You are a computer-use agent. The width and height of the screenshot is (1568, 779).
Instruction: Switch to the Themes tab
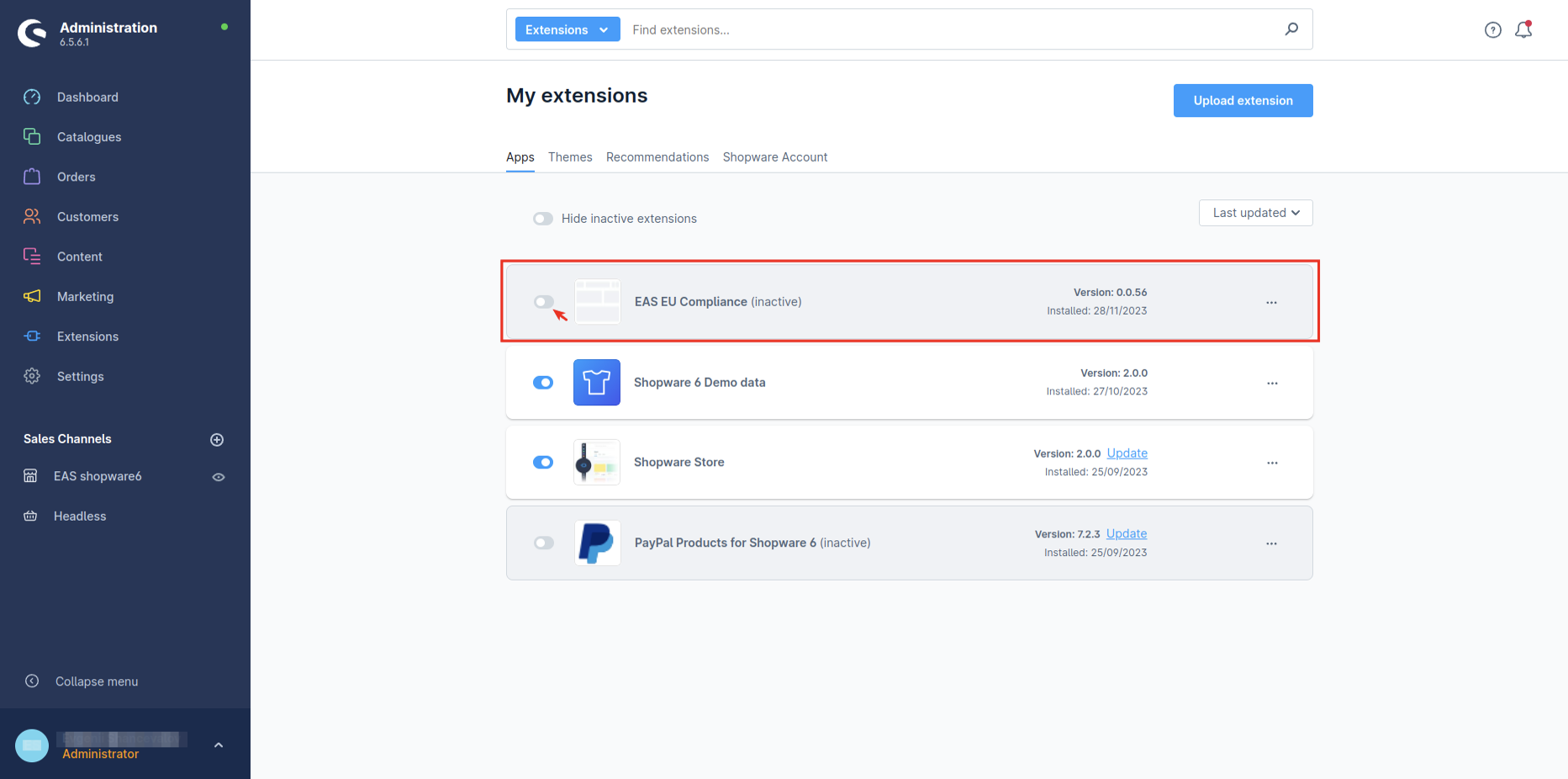point(570,157)
